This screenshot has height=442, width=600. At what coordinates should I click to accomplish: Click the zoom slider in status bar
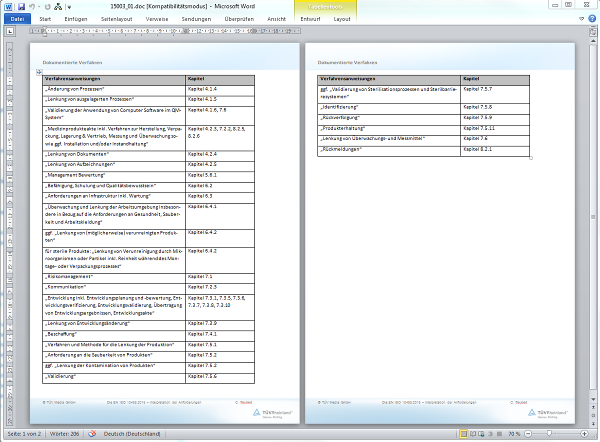[x=549, y=436]
